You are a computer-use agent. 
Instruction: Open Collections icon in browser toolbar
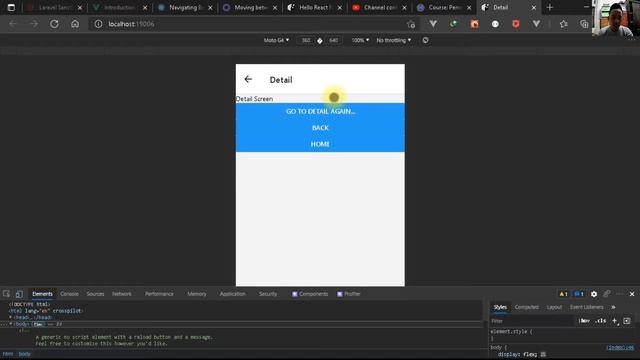584,24
